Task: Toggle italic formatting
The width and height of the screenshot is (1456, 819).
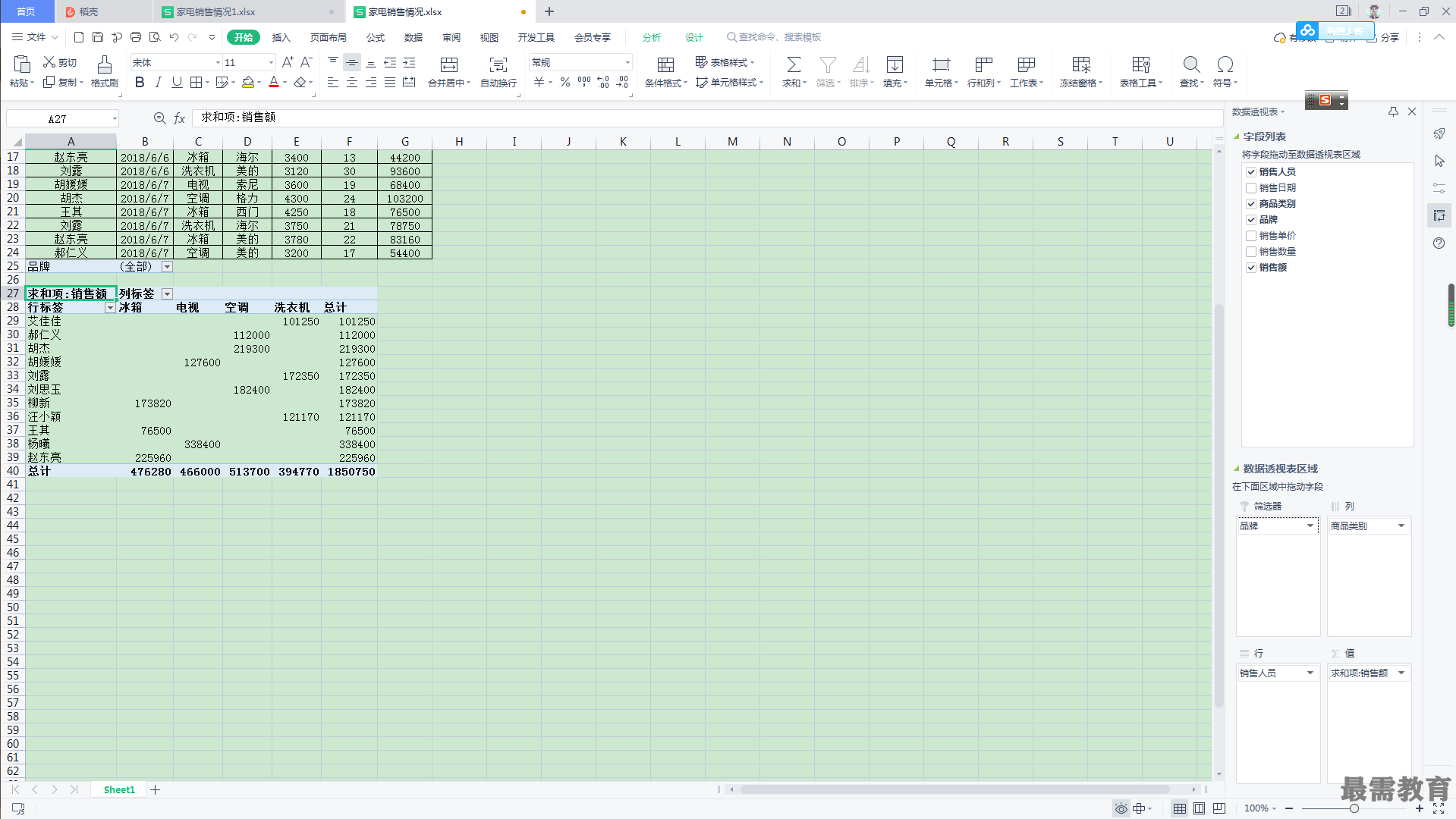Action: (x=158, y=83)
